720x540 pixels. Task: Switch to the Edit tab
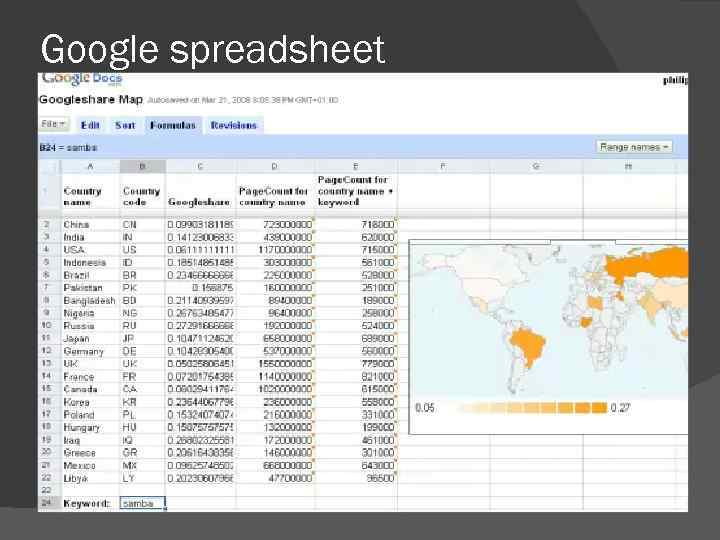[90, 125]
